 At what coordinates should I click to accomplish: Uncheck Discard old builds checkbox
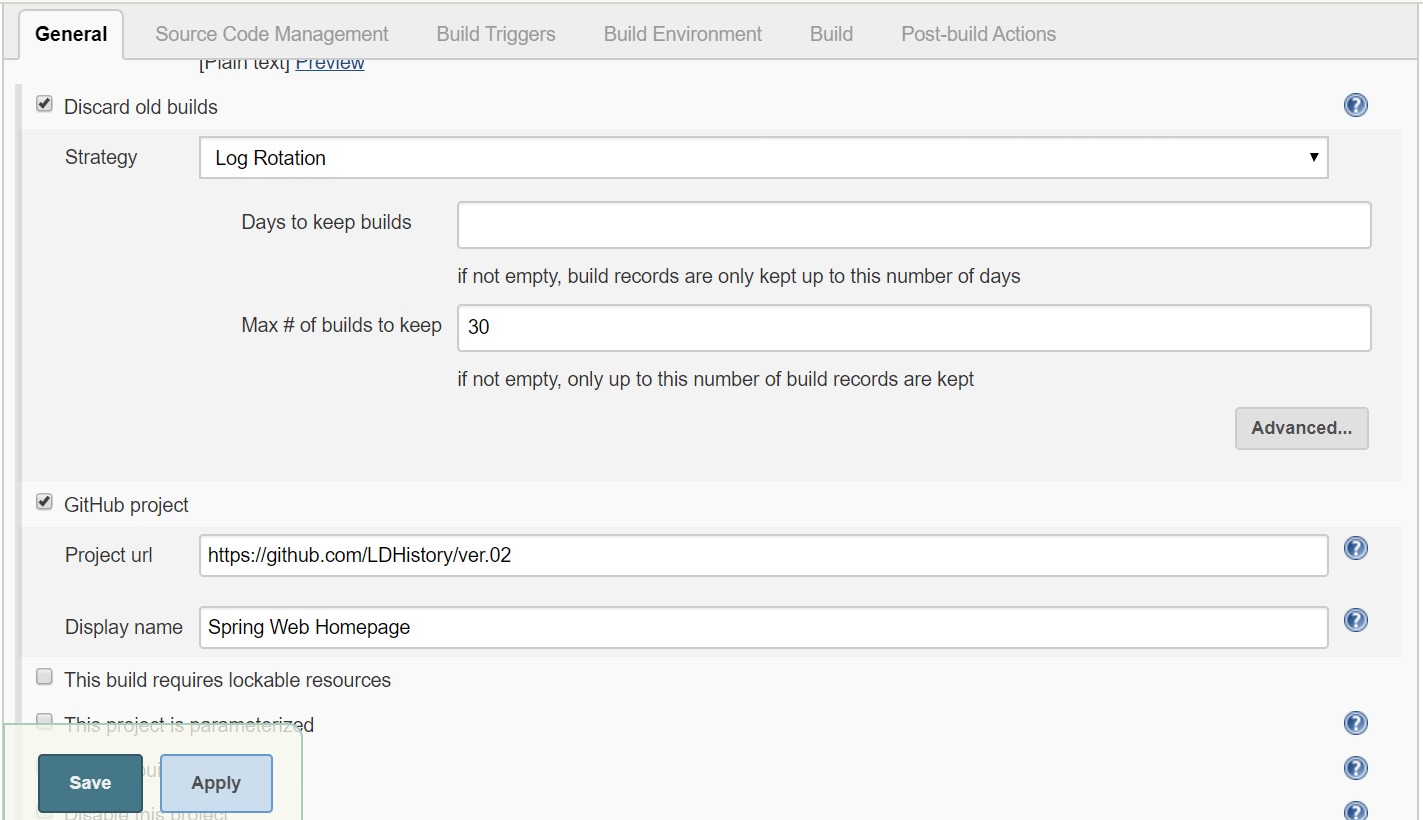tap(44, 104)
